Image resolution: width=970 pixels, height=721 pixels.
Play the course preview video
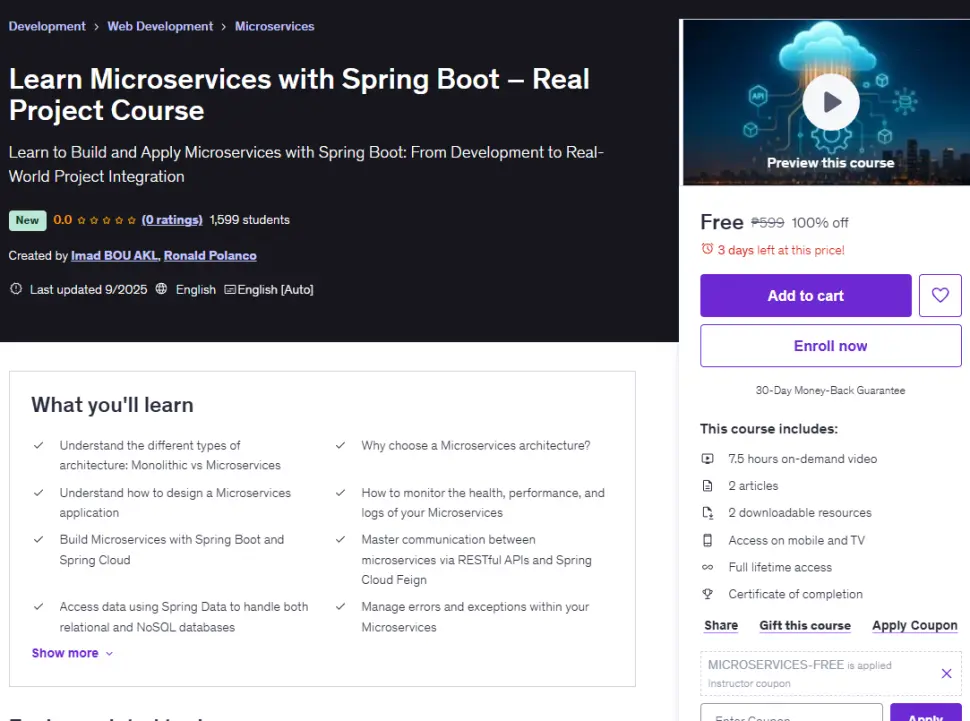pos(830,102)
